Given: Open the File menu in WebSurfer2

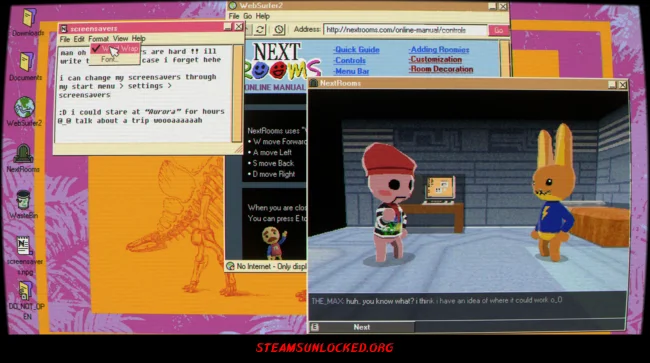Looking at the screenshot, I should coord(234,16).
